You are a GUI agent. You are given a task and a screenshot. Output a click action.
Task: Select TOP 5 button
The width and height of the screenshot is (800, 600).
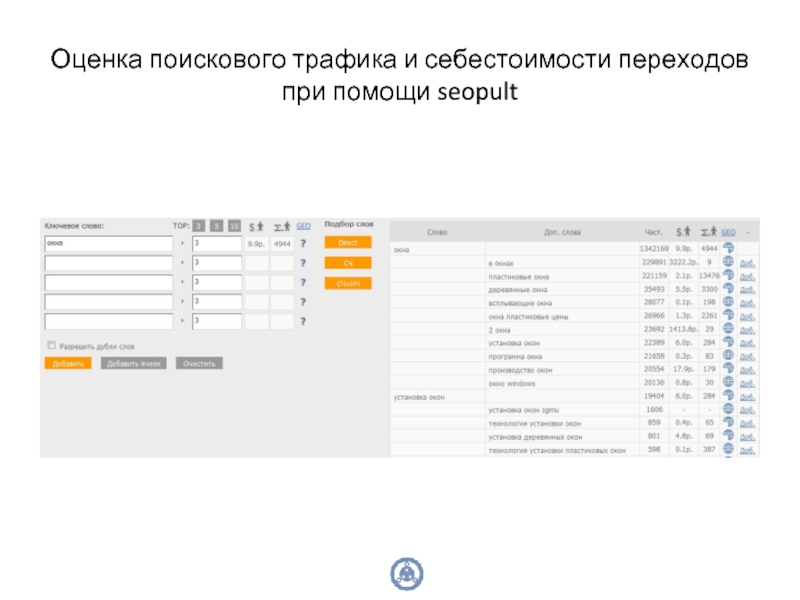point(216,226)
